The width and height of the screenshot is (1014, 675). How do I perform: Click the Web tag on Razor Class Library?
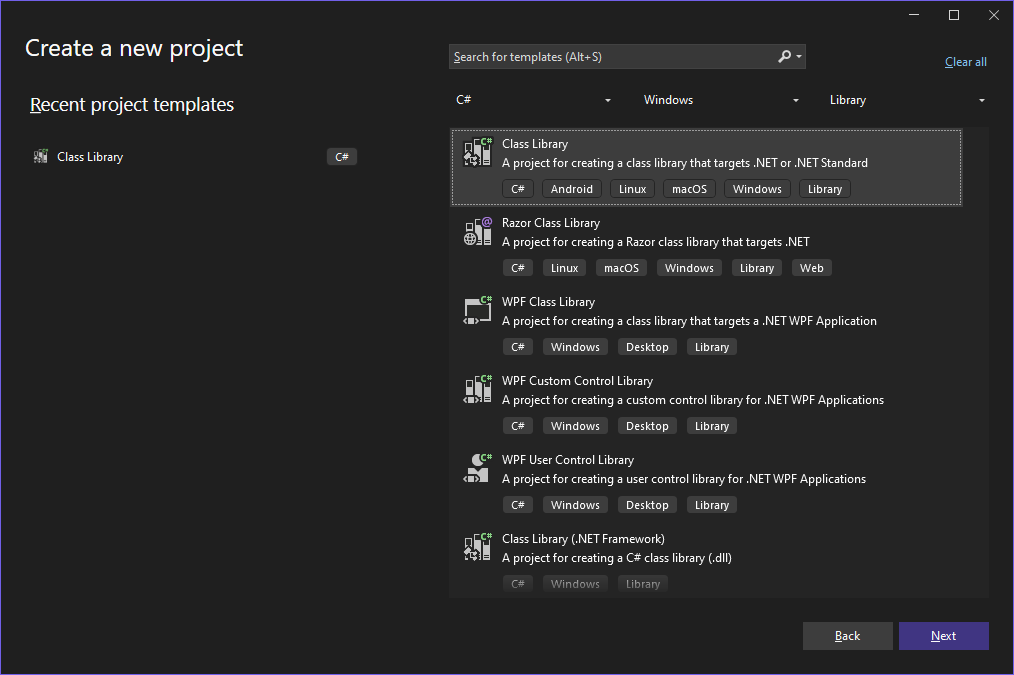(812, 268)
